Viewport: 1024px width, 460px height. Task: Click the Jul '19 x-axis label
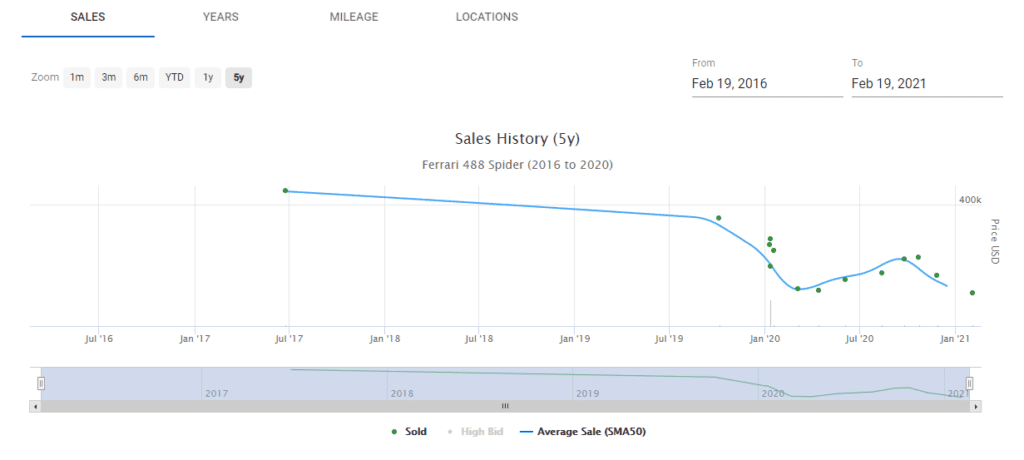669,338
